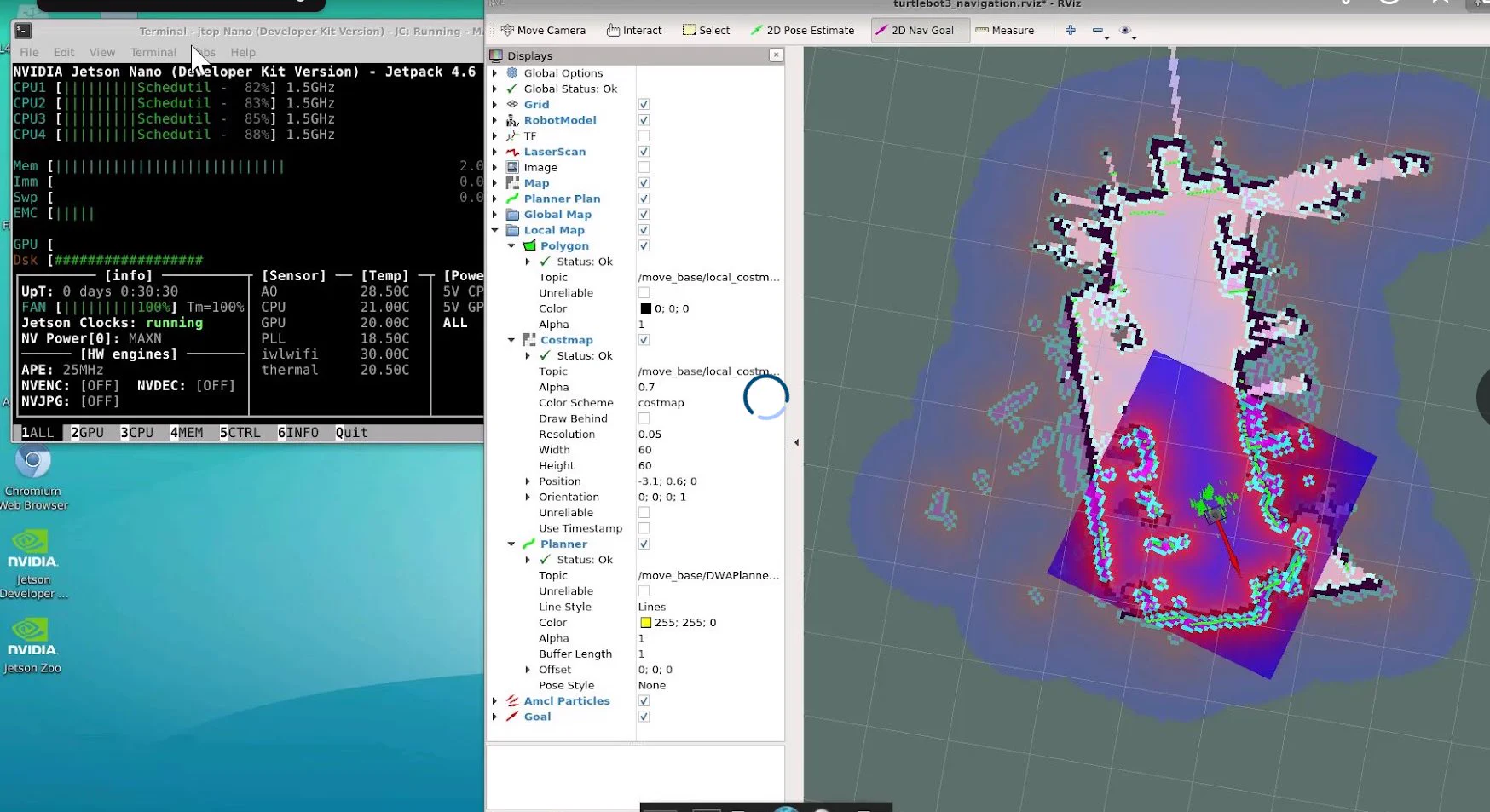1490x812 pixels.
Task: Click the Map display icon
Action: (512, 183)
